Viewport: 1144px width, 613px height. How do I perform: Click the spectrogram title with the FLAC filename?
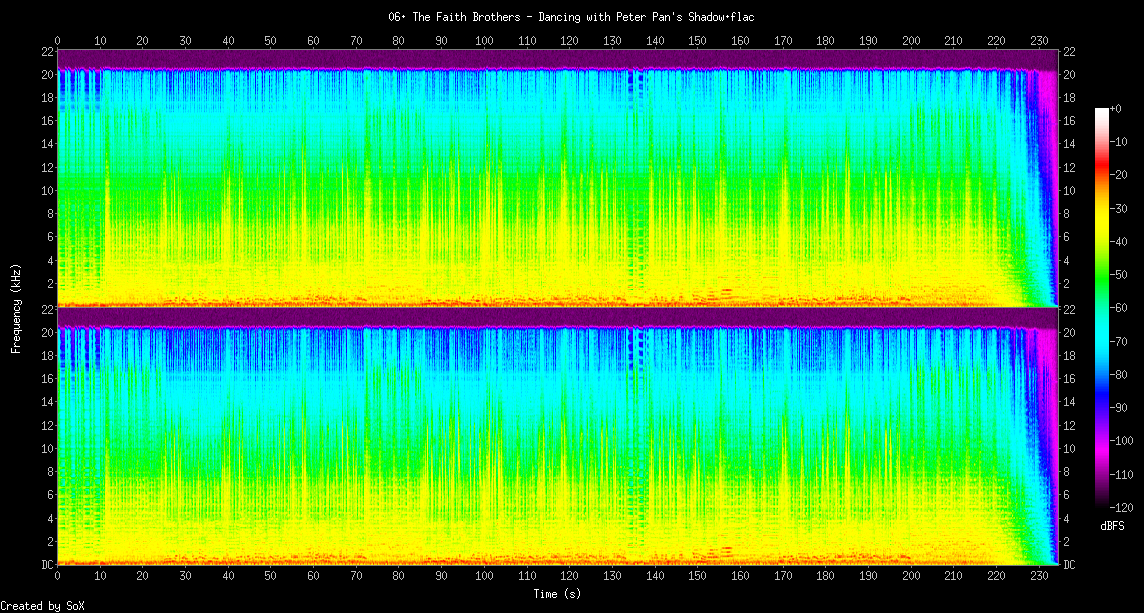coord(570,17)
